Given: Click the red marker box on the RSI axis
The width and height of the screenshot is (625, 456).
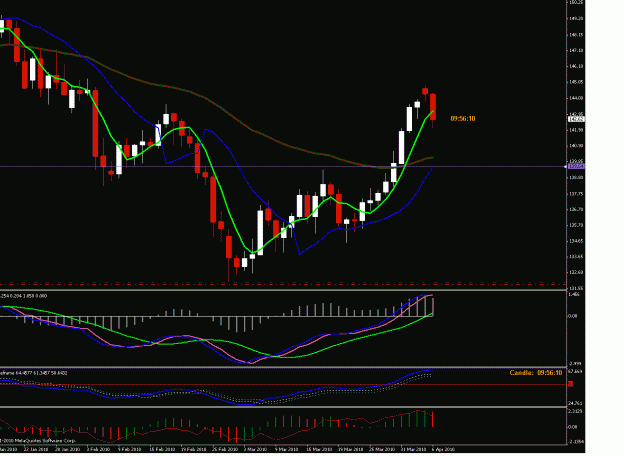Looking at the screenshot, I should pyautogui.click(x=571, y=384).
